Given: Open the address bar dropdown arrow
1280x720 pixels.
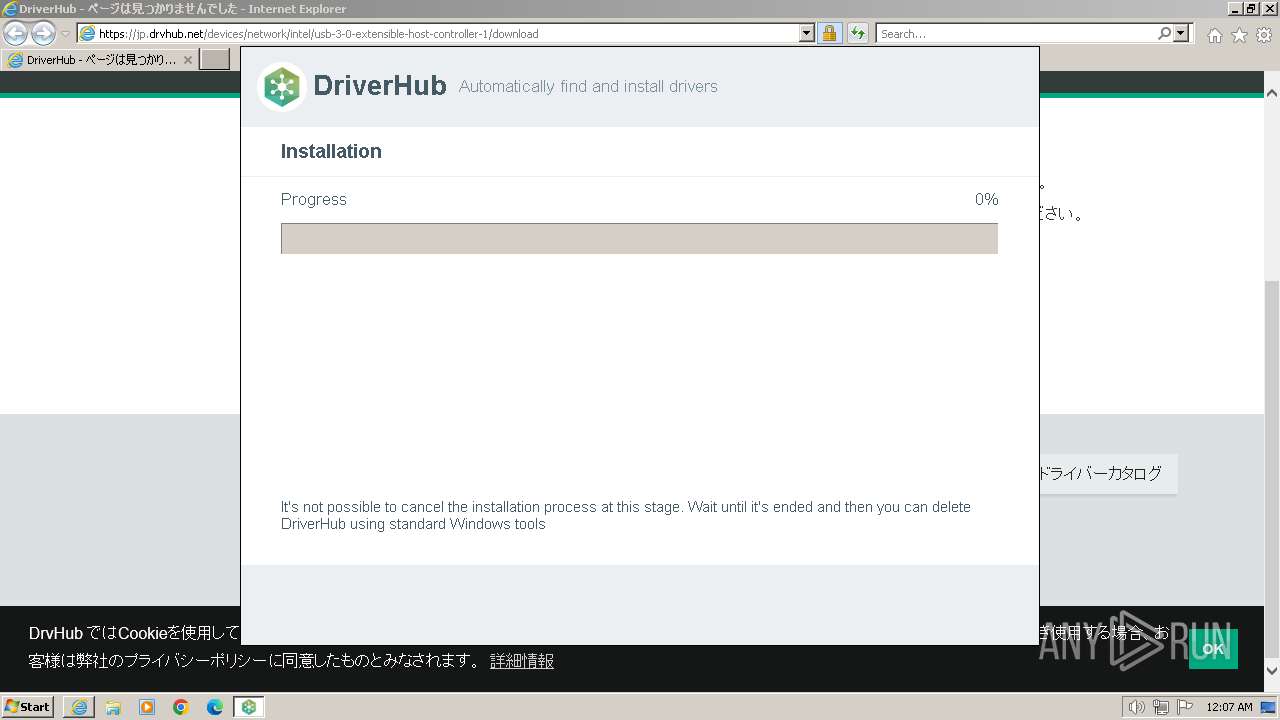Looking at the screenshot, I should coord(807,33).
